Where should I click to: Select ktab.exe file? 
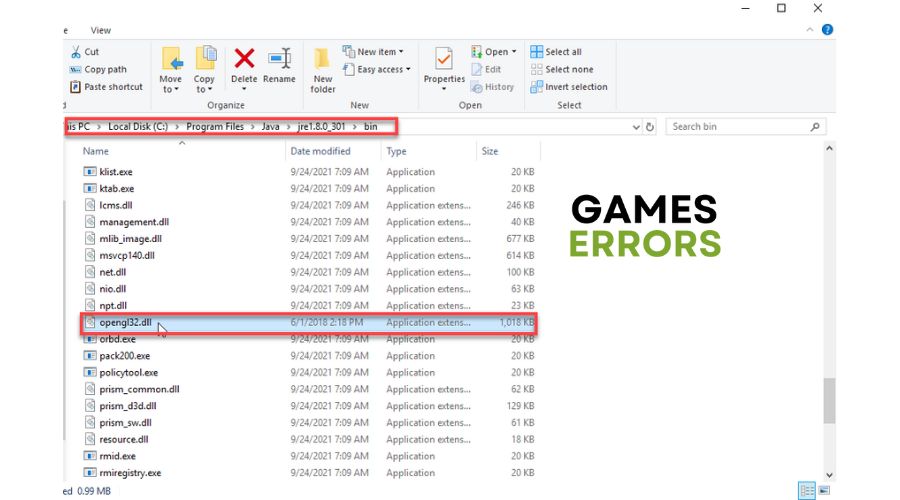308,188
